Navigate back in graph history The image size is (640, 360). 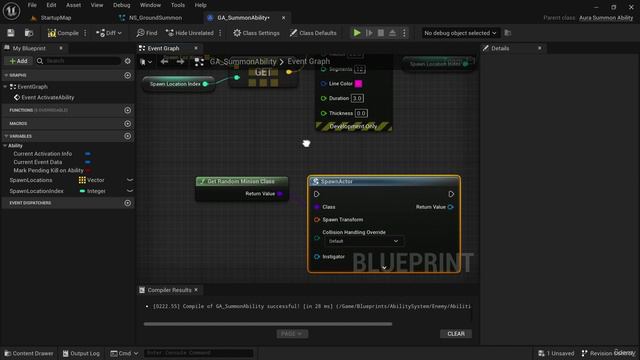coord(164,62)
